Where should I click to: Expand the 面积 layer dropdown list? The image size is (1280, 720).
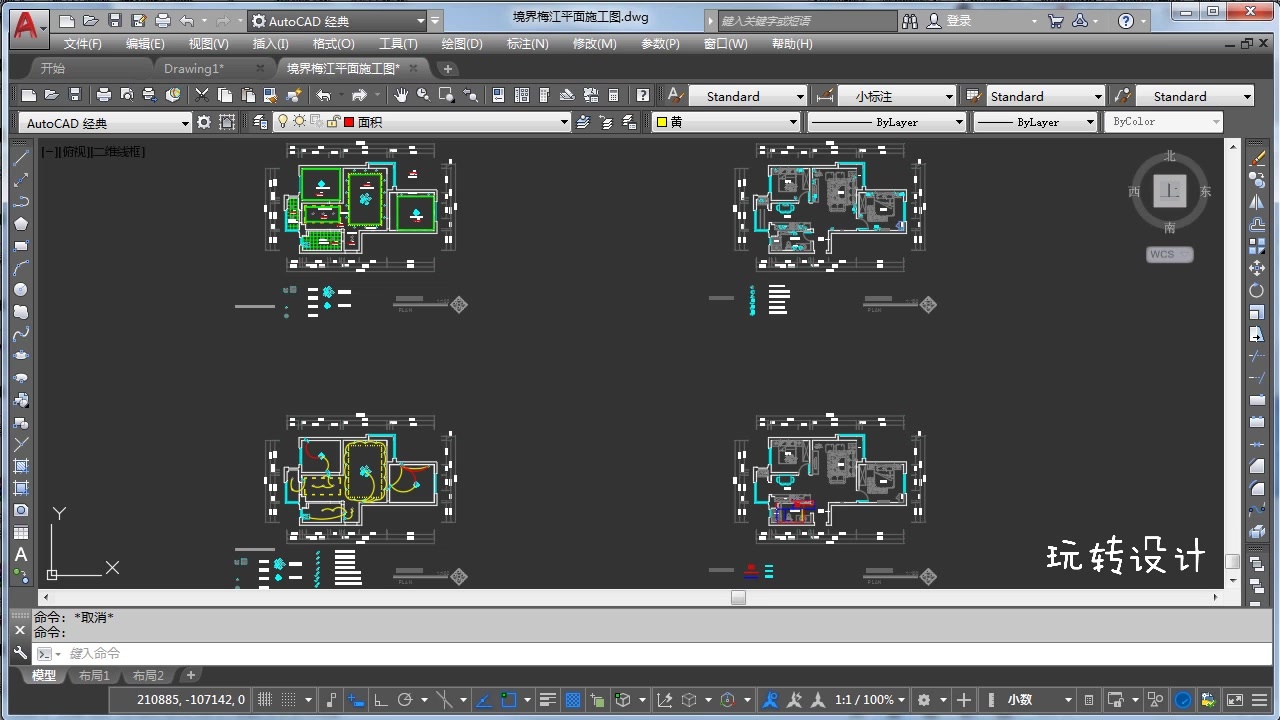564,122
